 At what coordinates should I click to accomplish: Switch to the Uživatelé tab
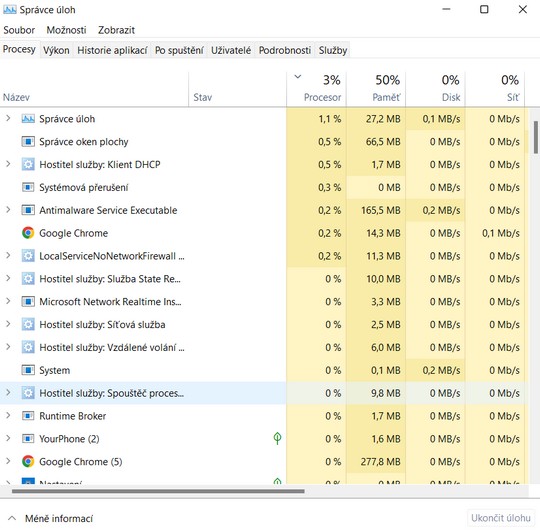[x=231, y=51]
